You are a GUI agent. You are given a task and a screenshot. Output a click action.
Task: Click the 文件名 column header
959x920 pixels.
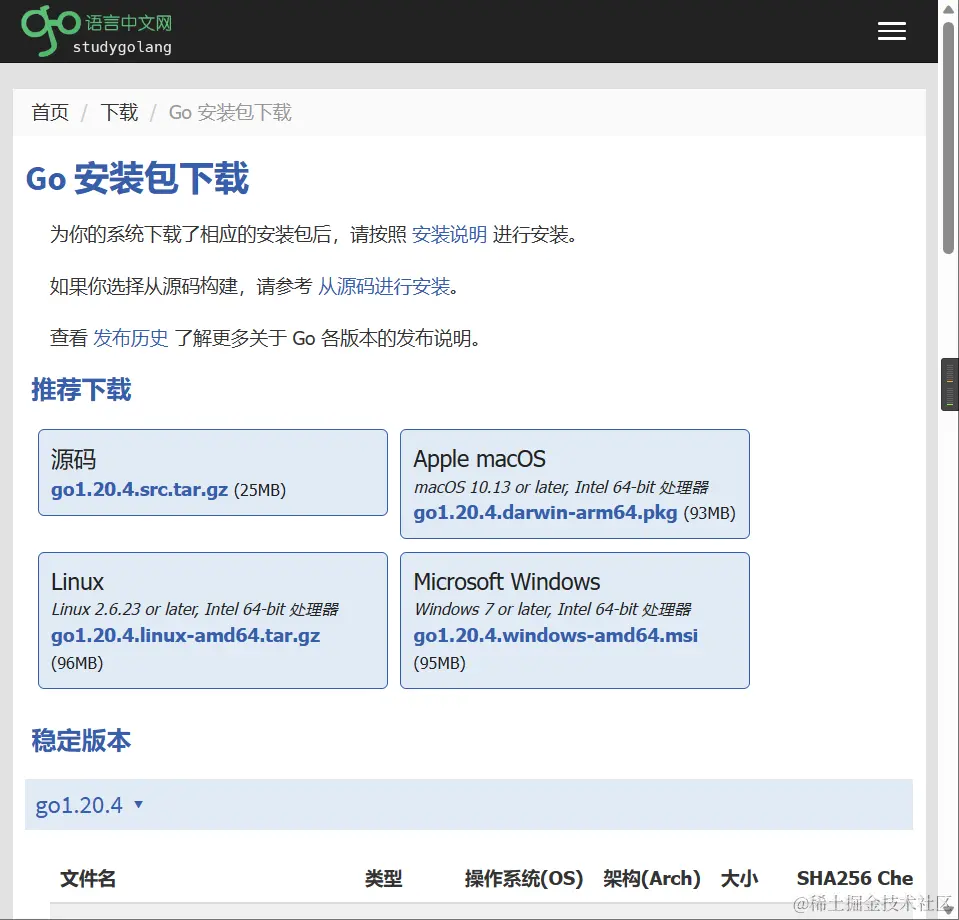click(x=87, y=878)
